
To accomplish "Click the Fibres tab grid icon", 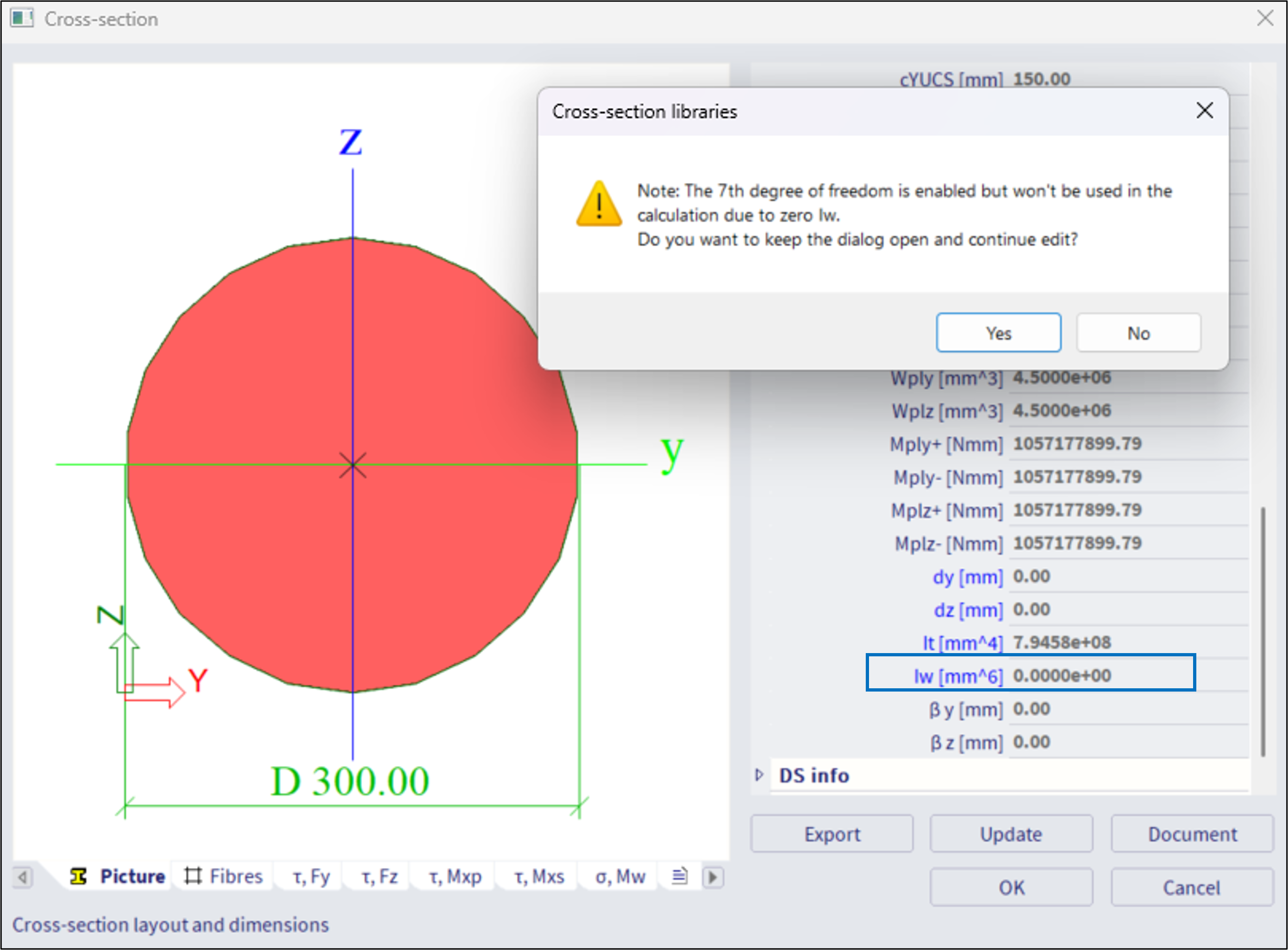I will [x=193, y=876].
